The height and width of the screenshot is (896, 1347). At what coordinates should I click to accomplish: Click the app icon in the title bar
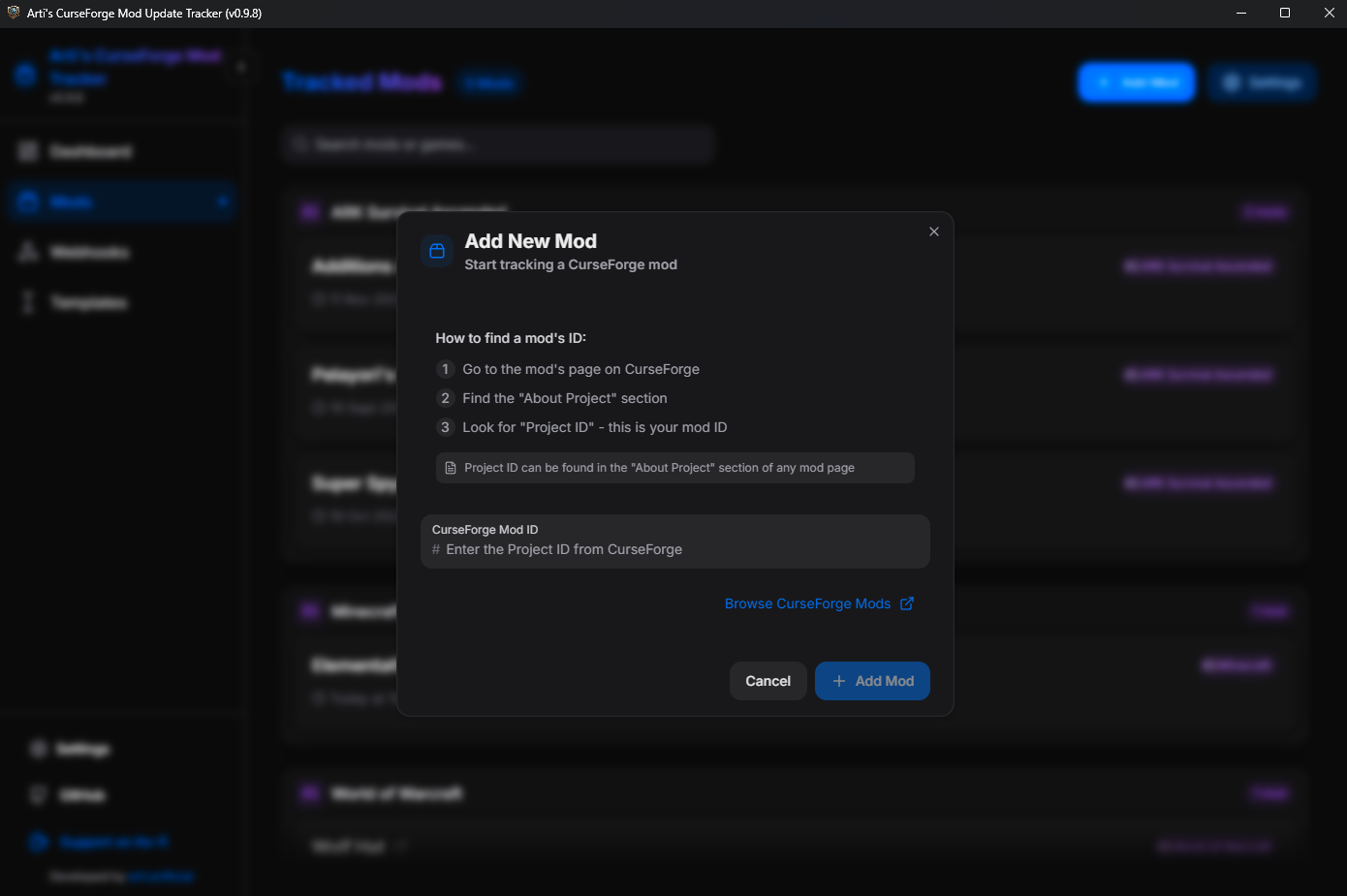click(14, 13)
